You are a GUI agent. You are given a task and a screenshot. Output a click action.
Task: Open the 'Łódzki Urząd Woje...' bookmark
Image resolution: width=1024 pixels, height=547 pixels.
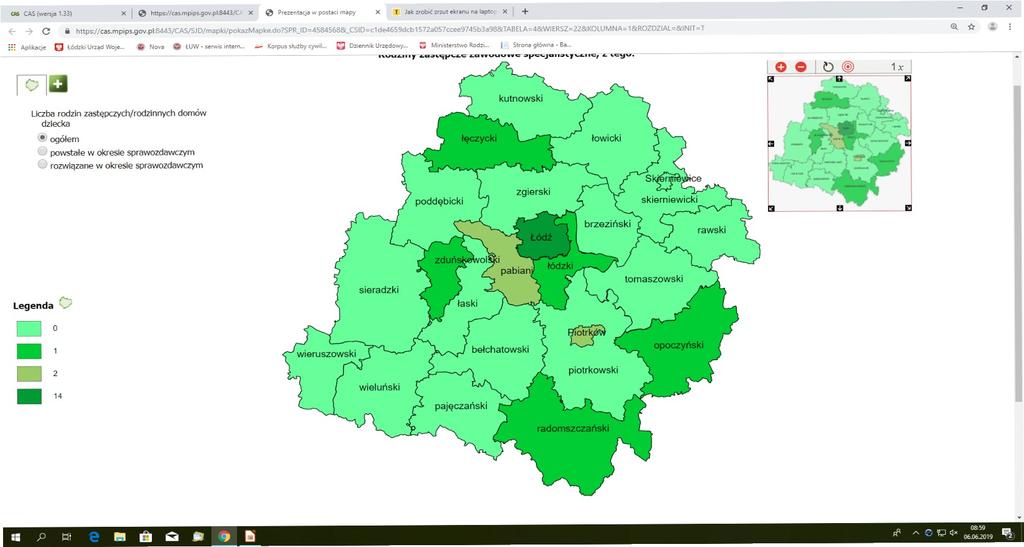pos(91,46)
